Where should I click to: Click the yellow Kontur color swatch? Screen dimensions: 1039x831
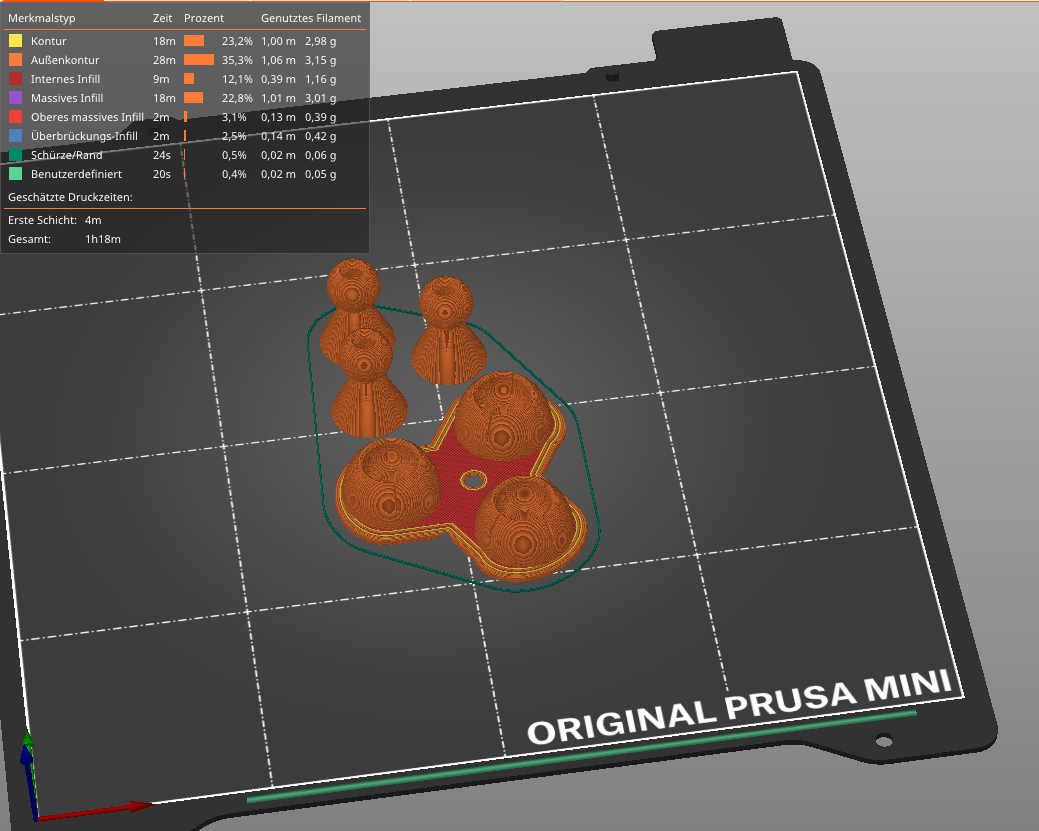(15, 41)
